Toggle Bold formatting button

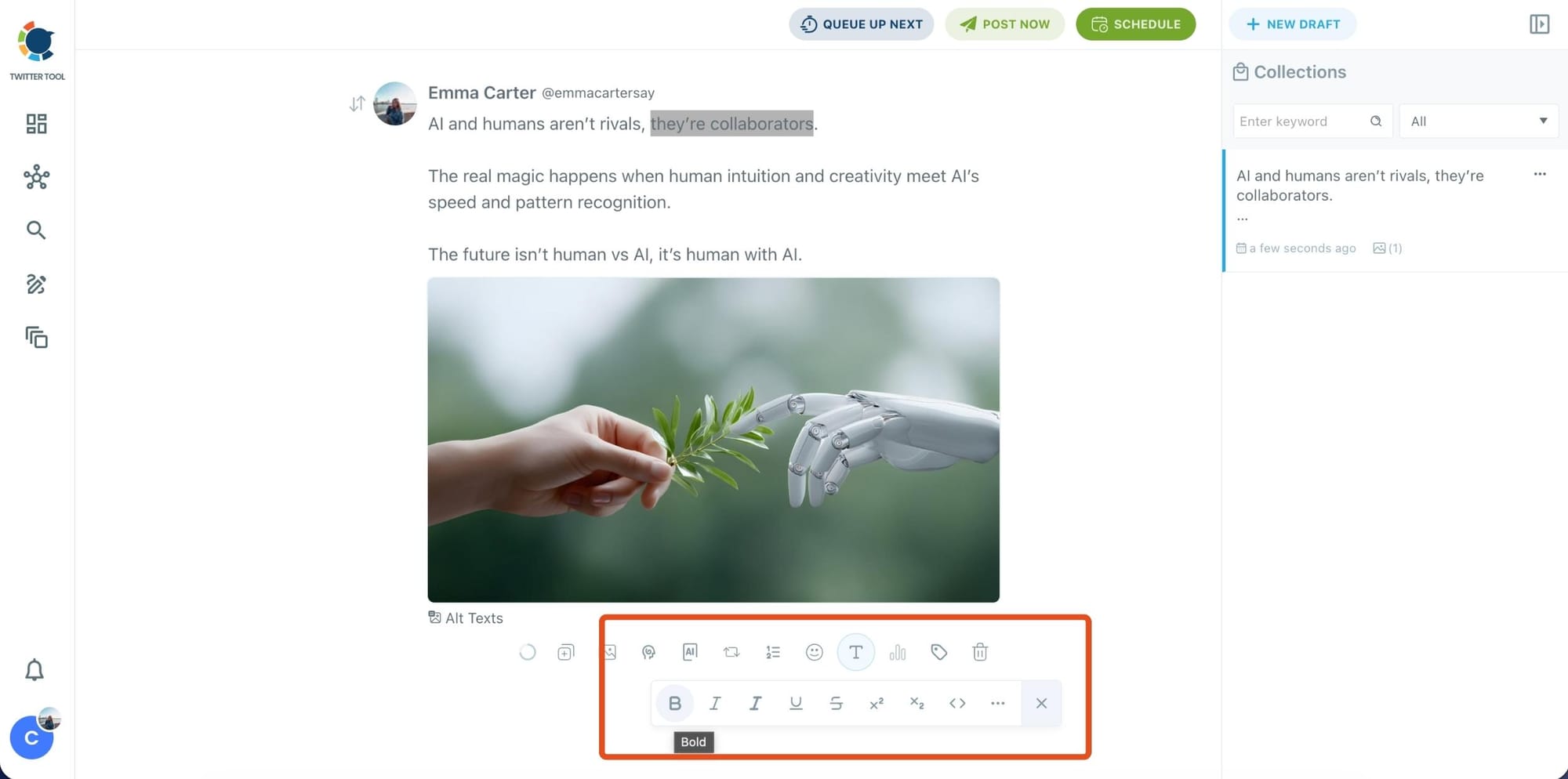coord(674,703)
